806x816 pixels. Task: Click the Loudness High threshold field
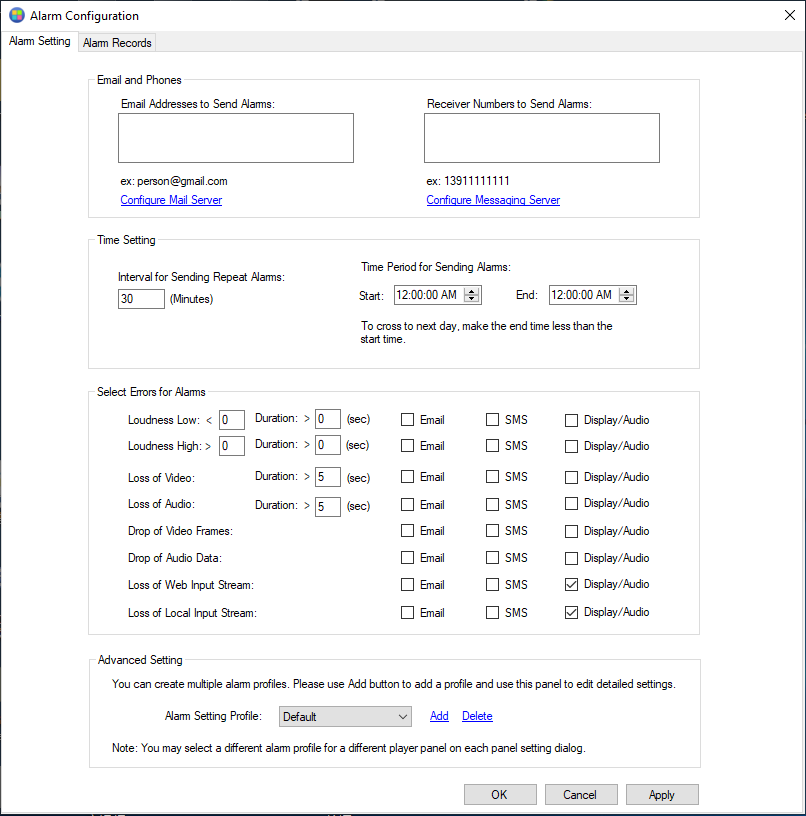click(232, 446)
